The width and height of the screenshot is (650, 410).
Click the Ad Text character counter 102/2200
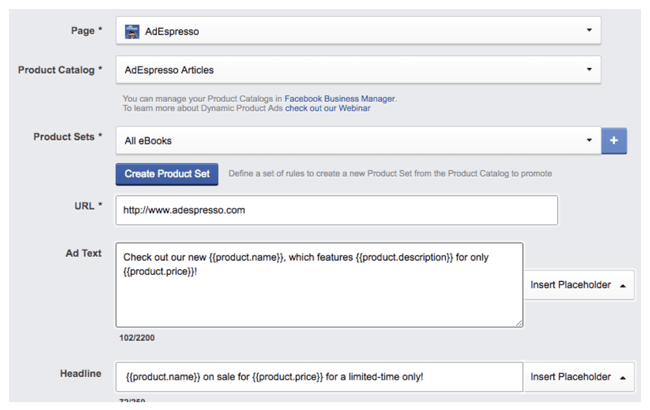point(135,338)
